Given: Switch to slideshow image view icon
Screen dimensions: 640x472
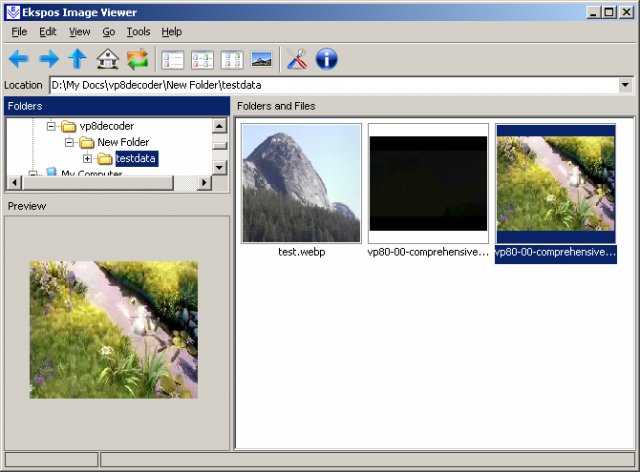Looking at the screenshot, I should pyautogui.click(x=262, y=59).
